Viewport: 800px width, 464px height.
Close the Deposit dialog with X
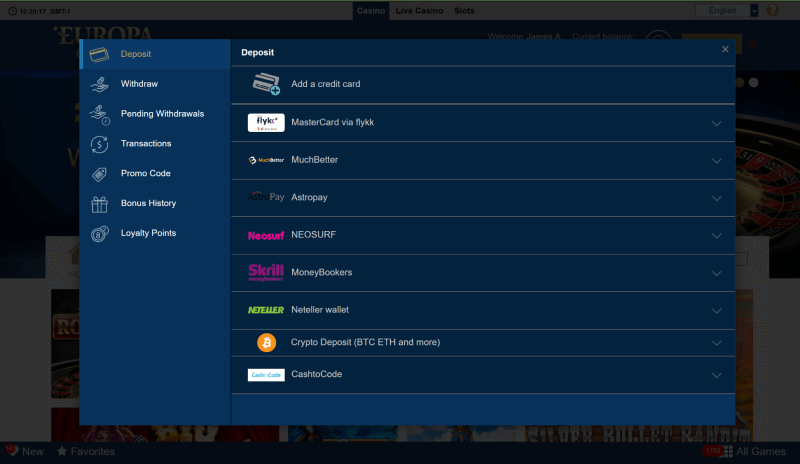[725, 49]
